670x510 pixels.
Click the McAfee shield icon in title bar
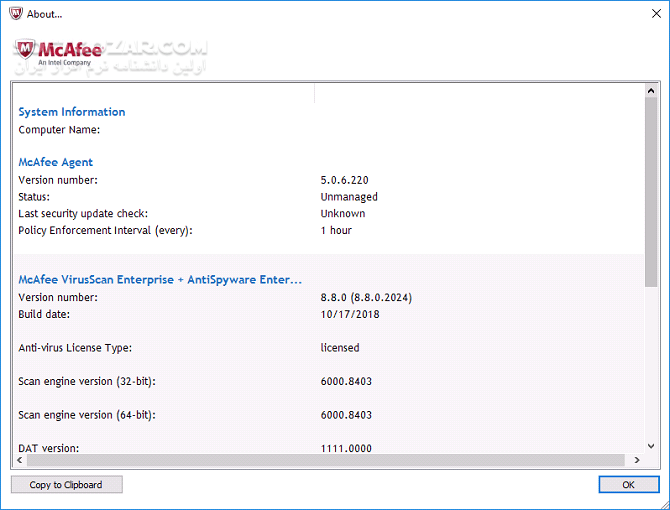point(16,14)
